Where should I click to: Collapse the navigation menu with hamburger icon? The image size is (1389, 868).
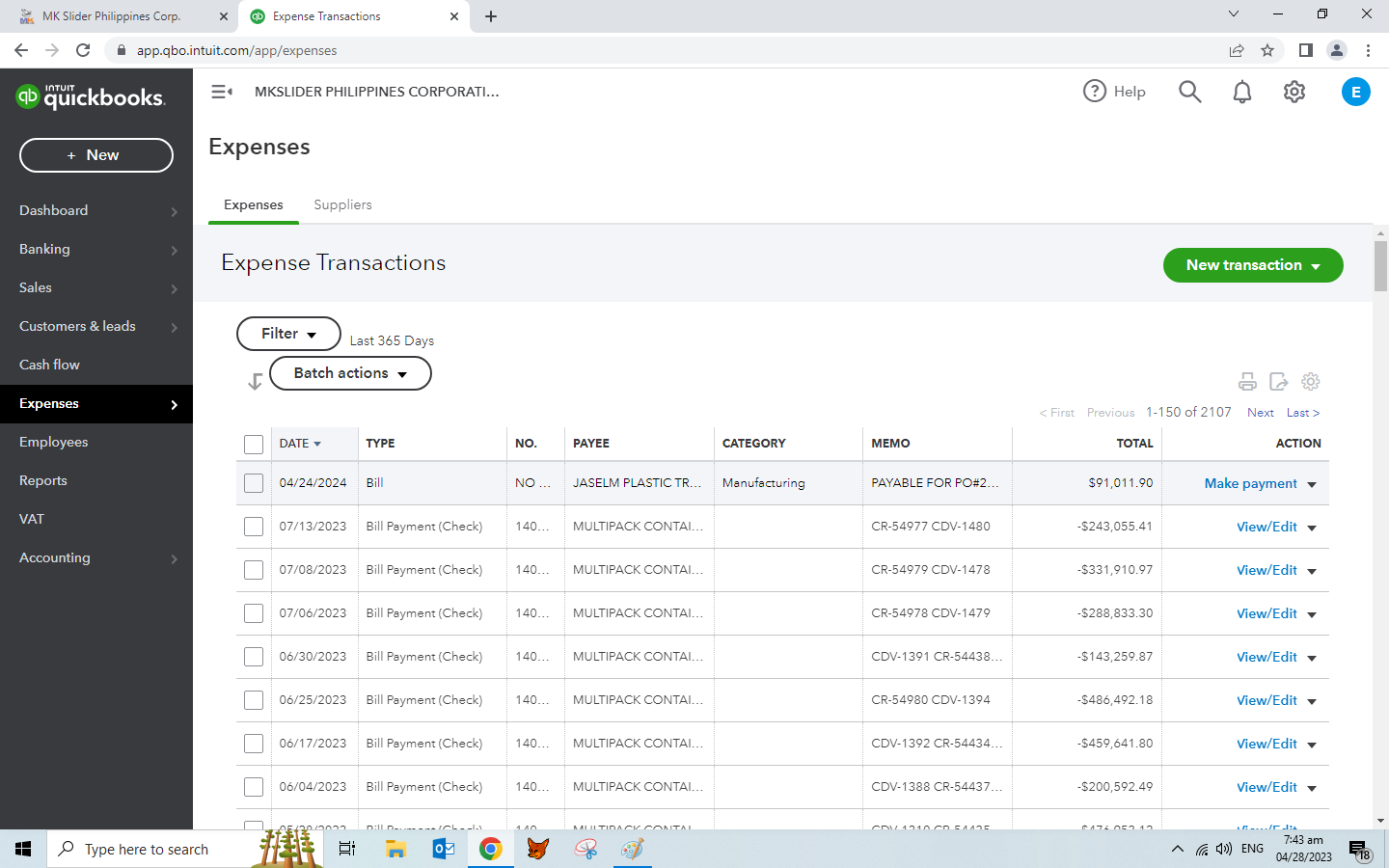pos(222,92)
